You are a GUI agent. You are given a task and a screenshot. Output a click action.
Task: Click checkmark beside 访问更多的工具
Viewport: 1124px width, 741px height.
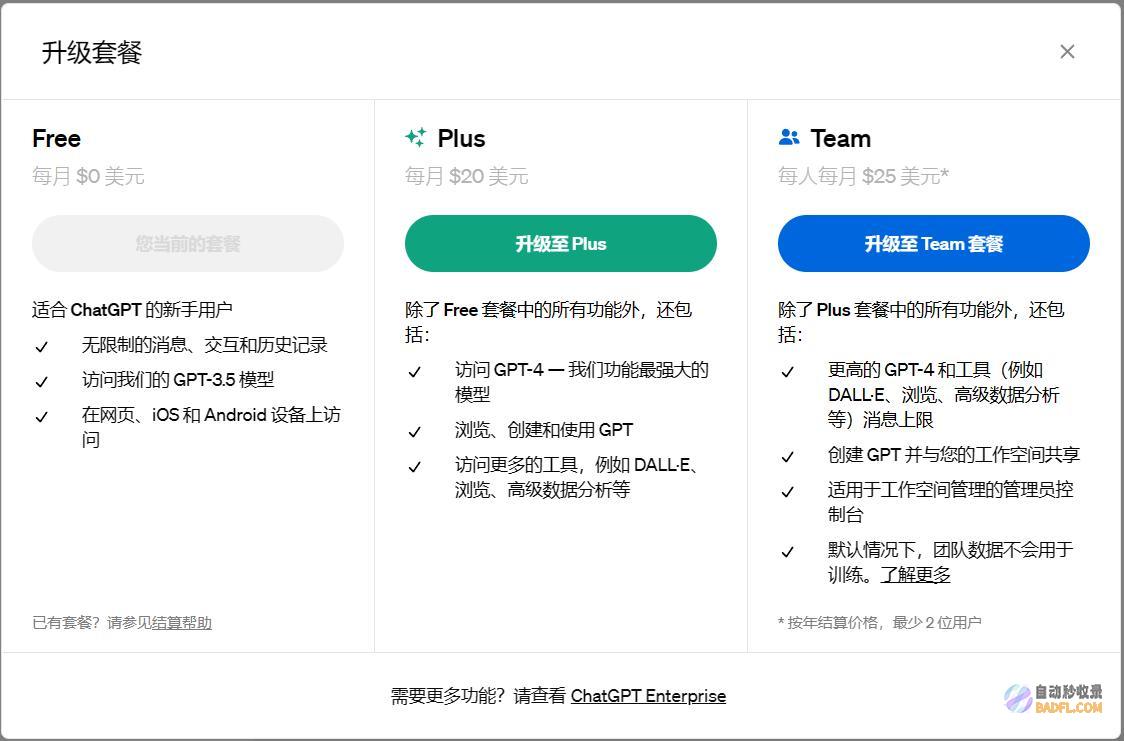pyautogui.click(x=414, y=467)
